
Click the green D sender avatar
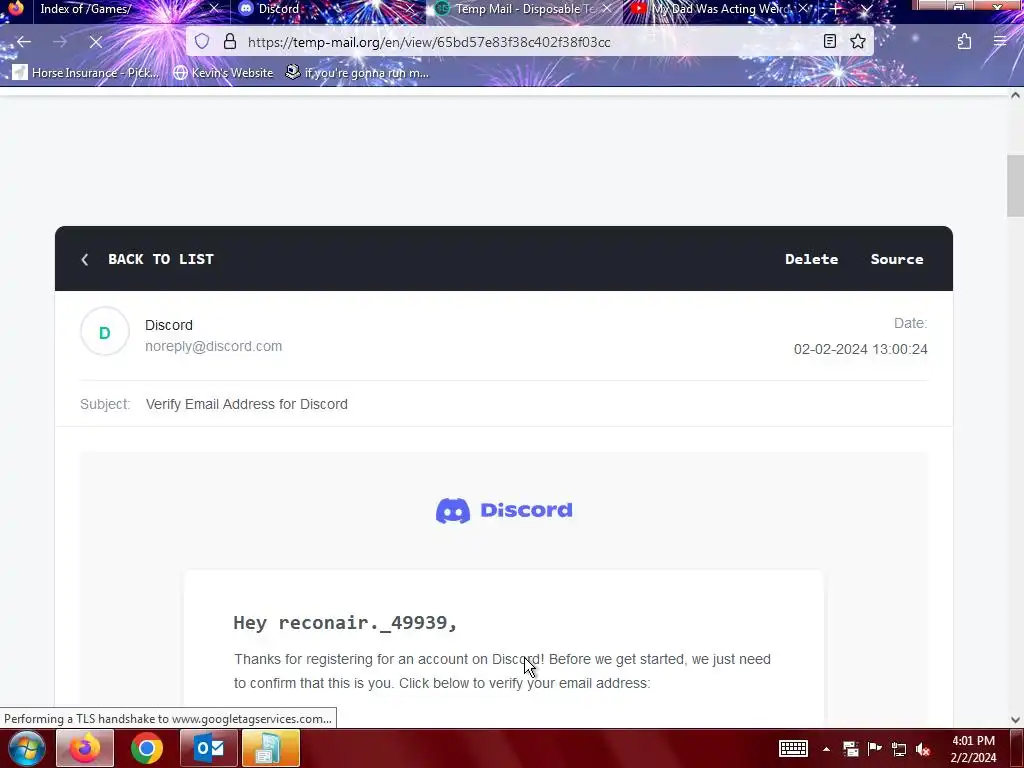(x=104, y=332)
